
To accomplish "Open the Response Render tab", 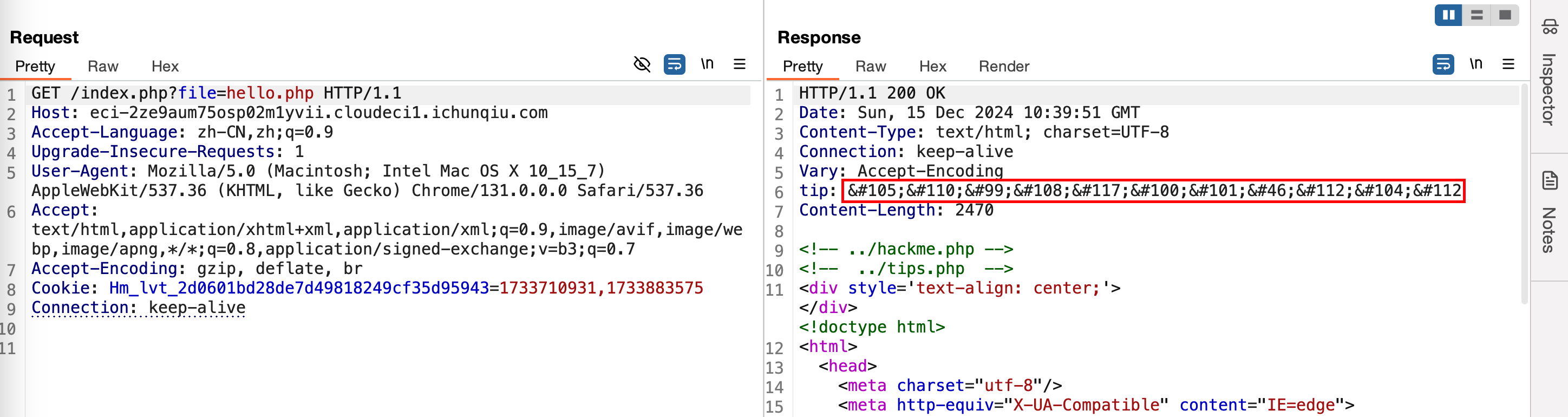I will (x=1004, y=66).
